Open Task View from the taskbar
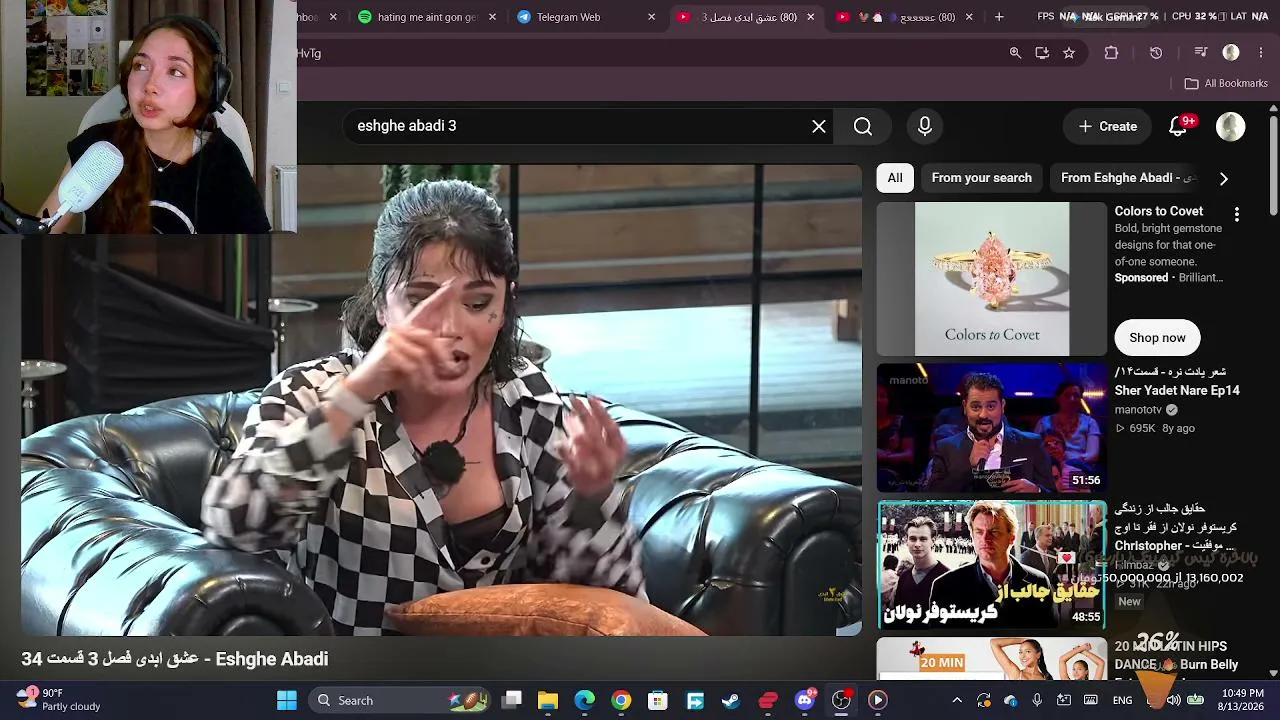The height and width of the screenshot is (720, 1280). (512, 700)
